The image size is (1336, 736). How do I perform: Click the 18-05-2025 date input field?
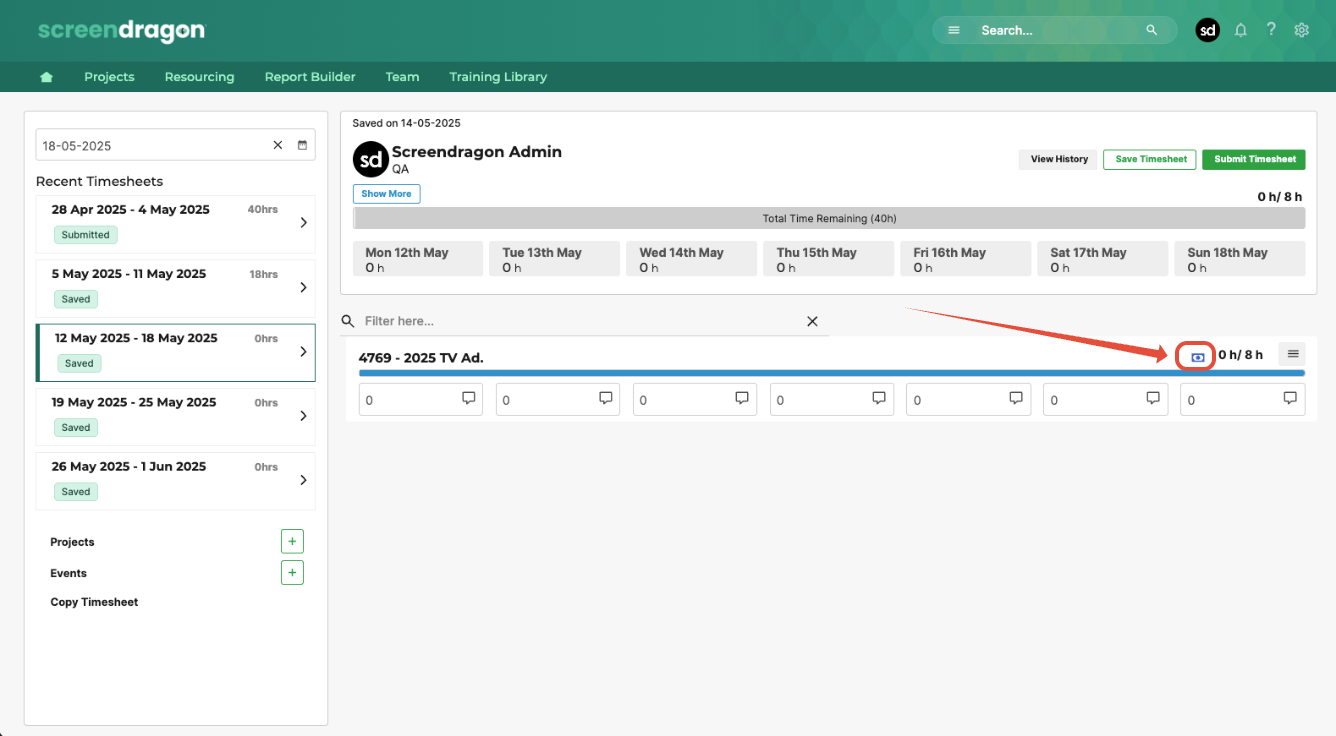(175, 145)
